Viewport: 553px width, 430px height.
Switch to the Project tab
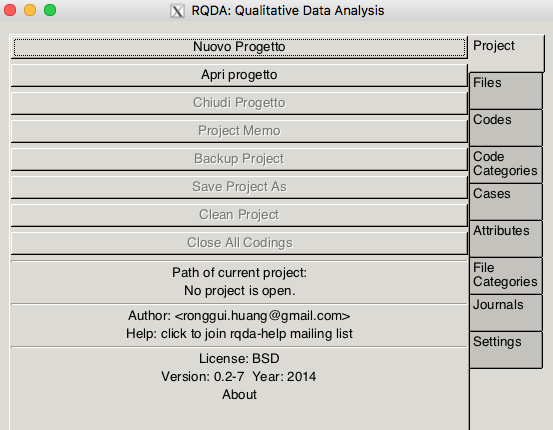tap(506, 53)
